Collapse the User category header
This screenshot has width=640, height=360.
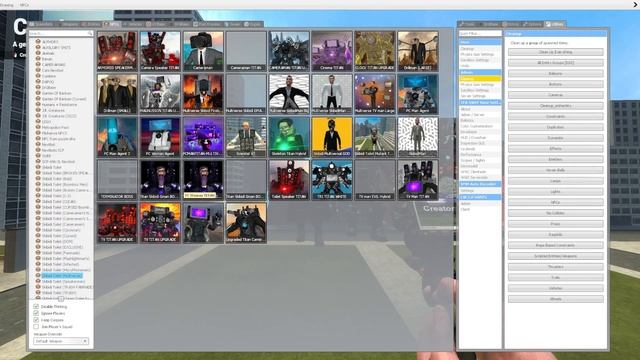click(480, 42)
